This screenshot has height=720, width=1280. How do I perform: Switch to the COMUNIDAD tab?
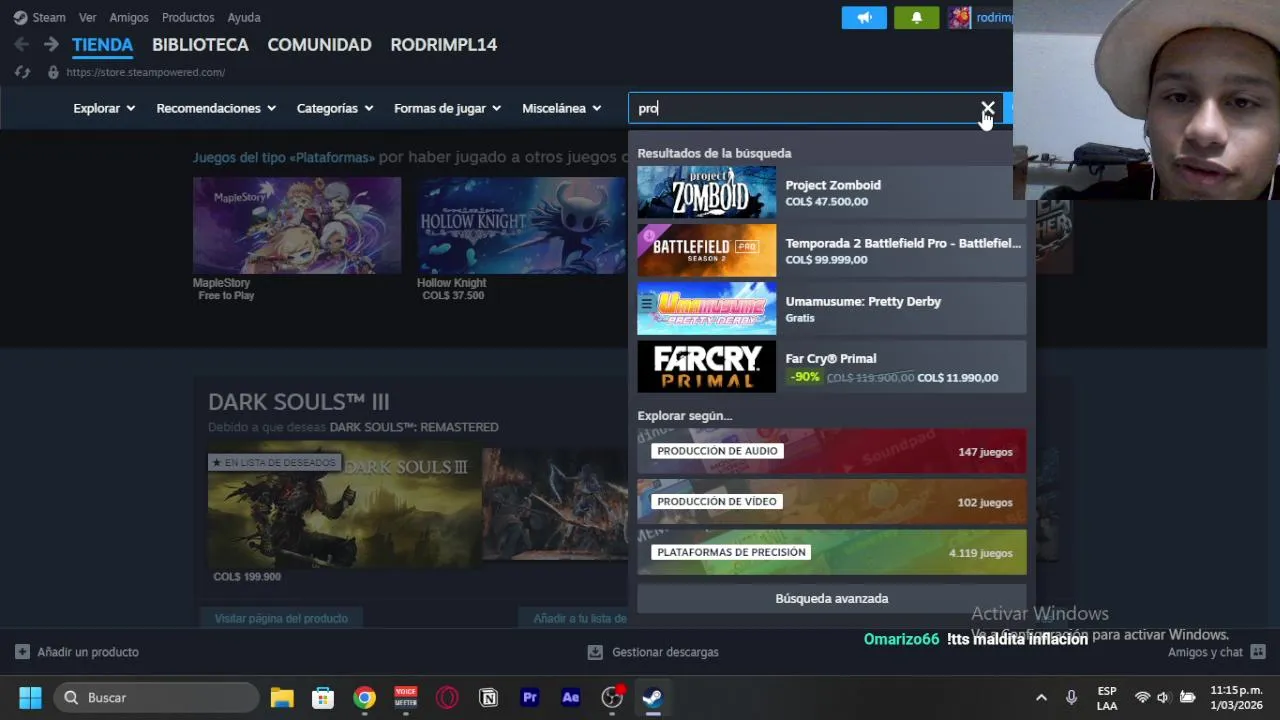click(319, 45)
